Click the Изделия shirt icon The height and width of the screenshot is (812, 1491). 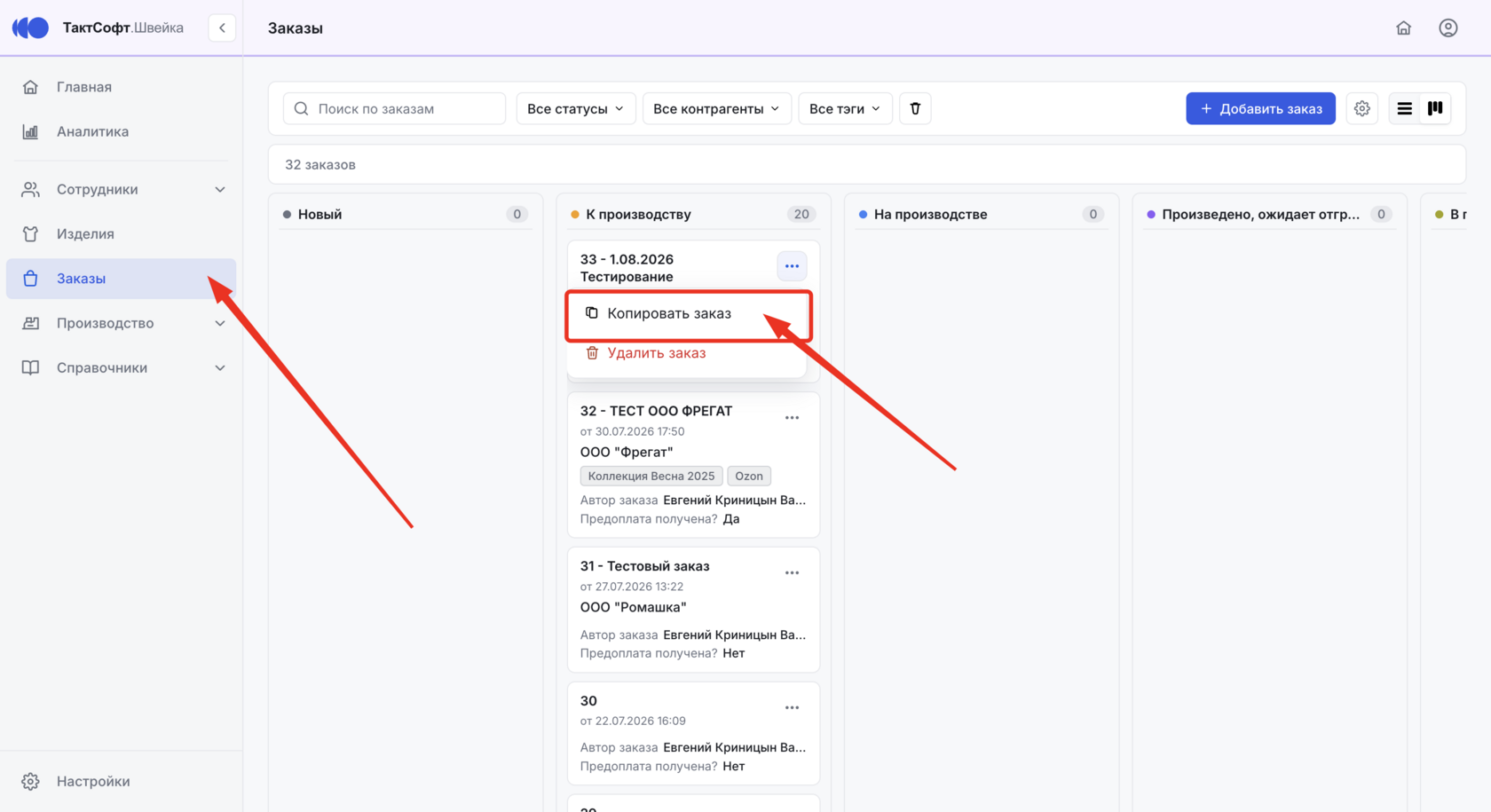point(31,234)
